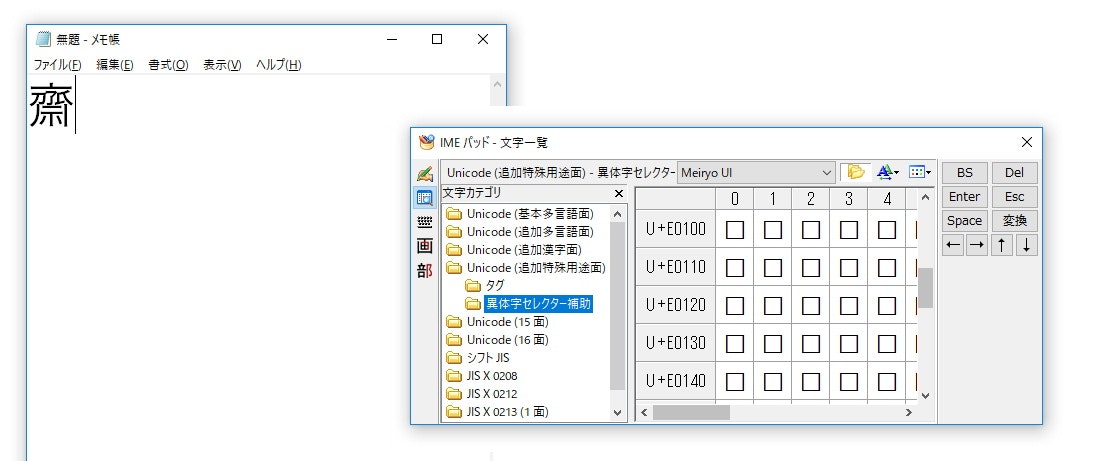
Task: Click the down arrow key button
Action: [x=1026, y=245]
